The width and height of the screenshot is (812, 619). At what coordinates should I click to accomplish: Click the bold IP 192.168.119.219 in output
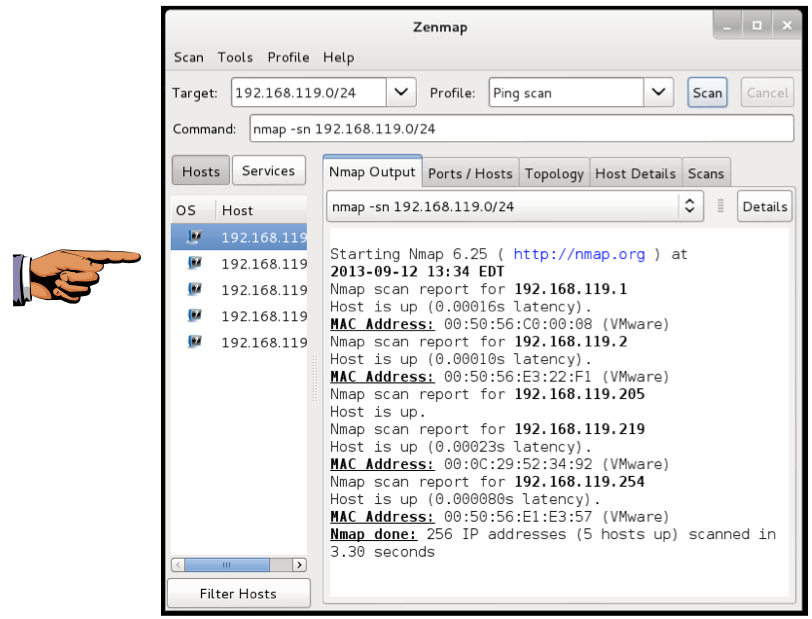point(579,429)
